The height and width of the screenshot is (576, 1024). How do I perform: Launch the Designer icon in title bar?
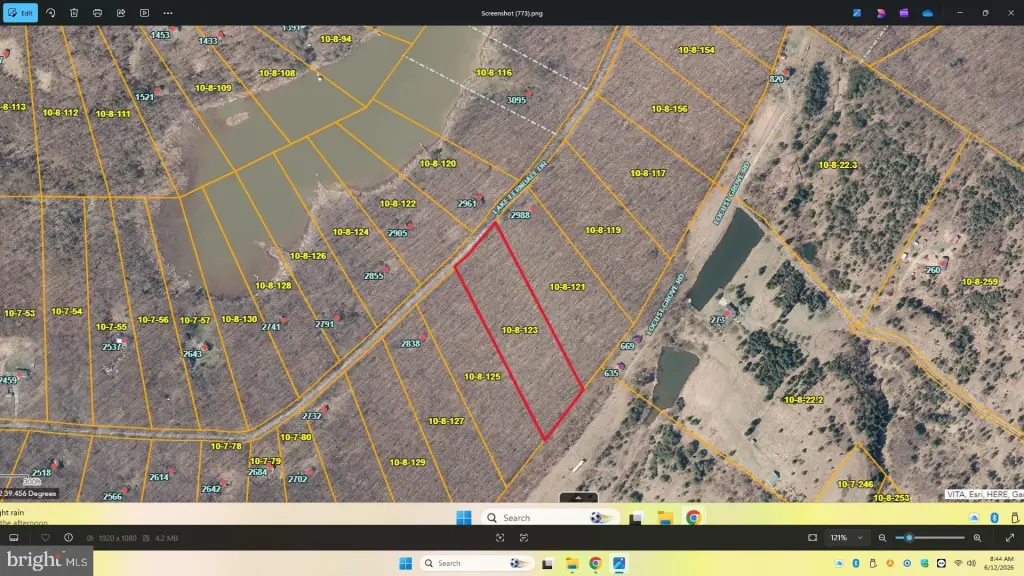(880, 12)
